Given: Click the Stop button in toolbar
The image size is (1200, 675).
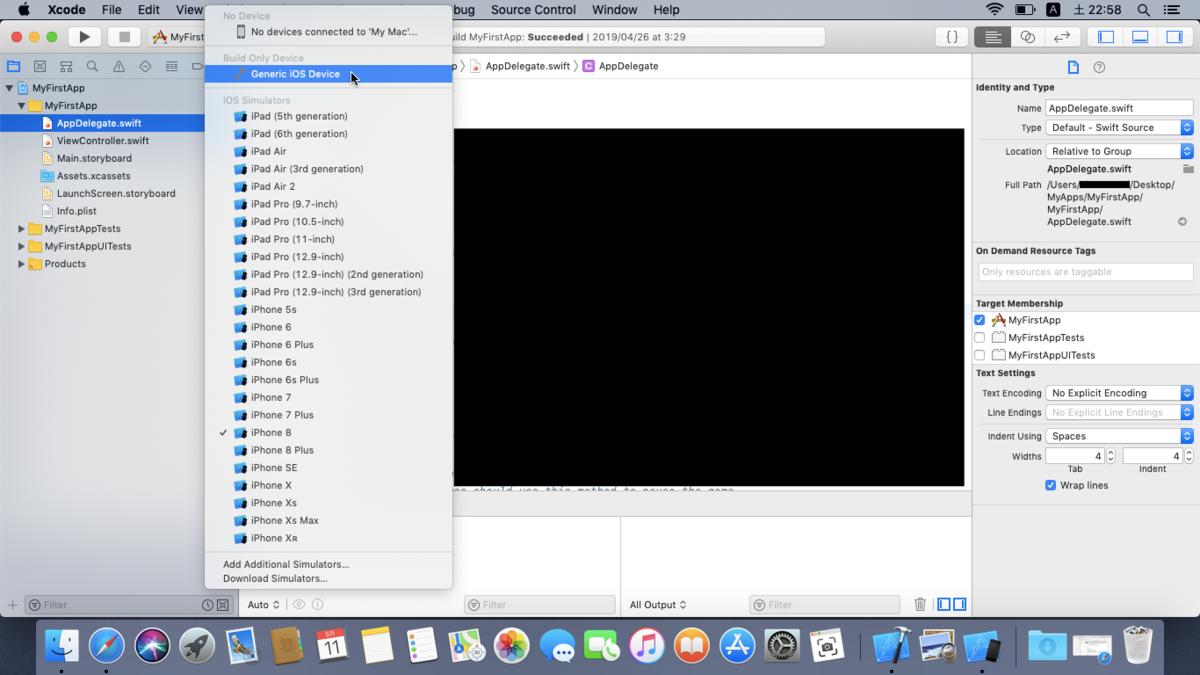Looking at the screenshot, I should [x=124, y=37].
